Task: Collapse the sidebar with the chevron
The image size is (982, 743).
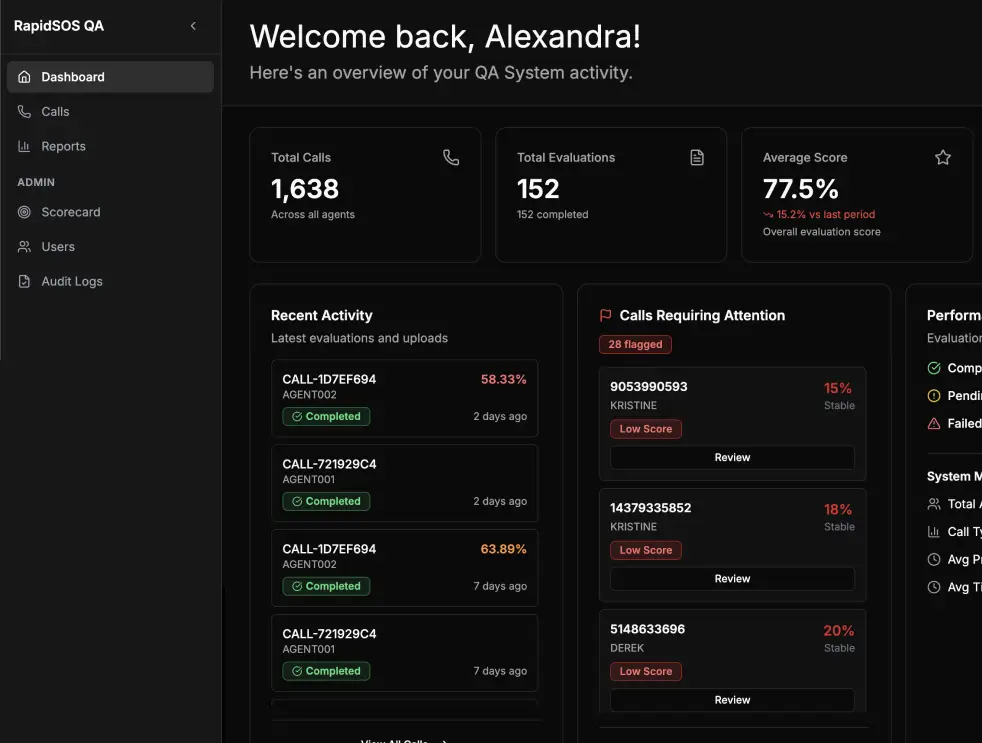Action: tap(193, 27)
